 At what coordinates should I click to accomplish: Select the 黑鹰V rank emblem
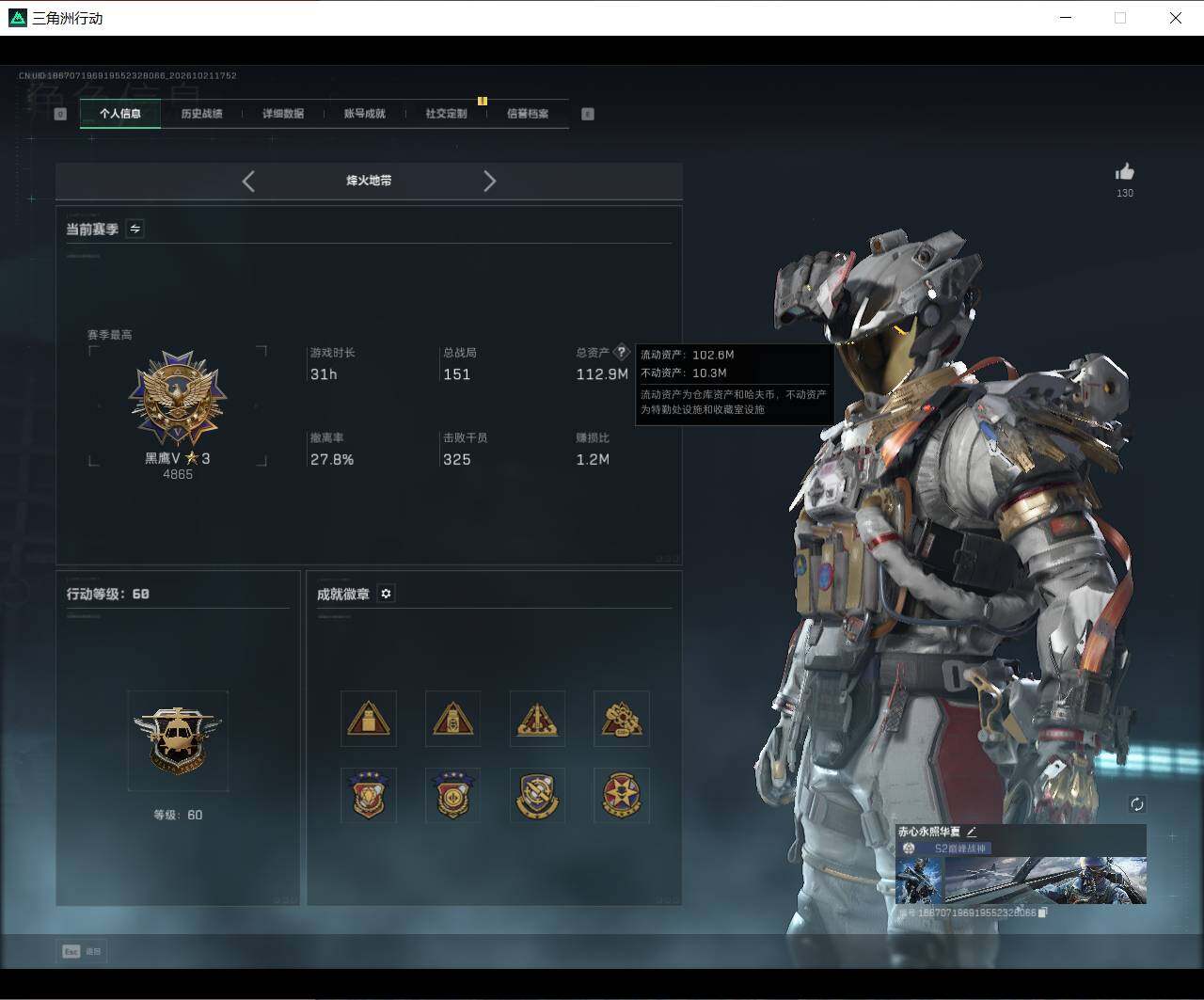coord(178,398)
